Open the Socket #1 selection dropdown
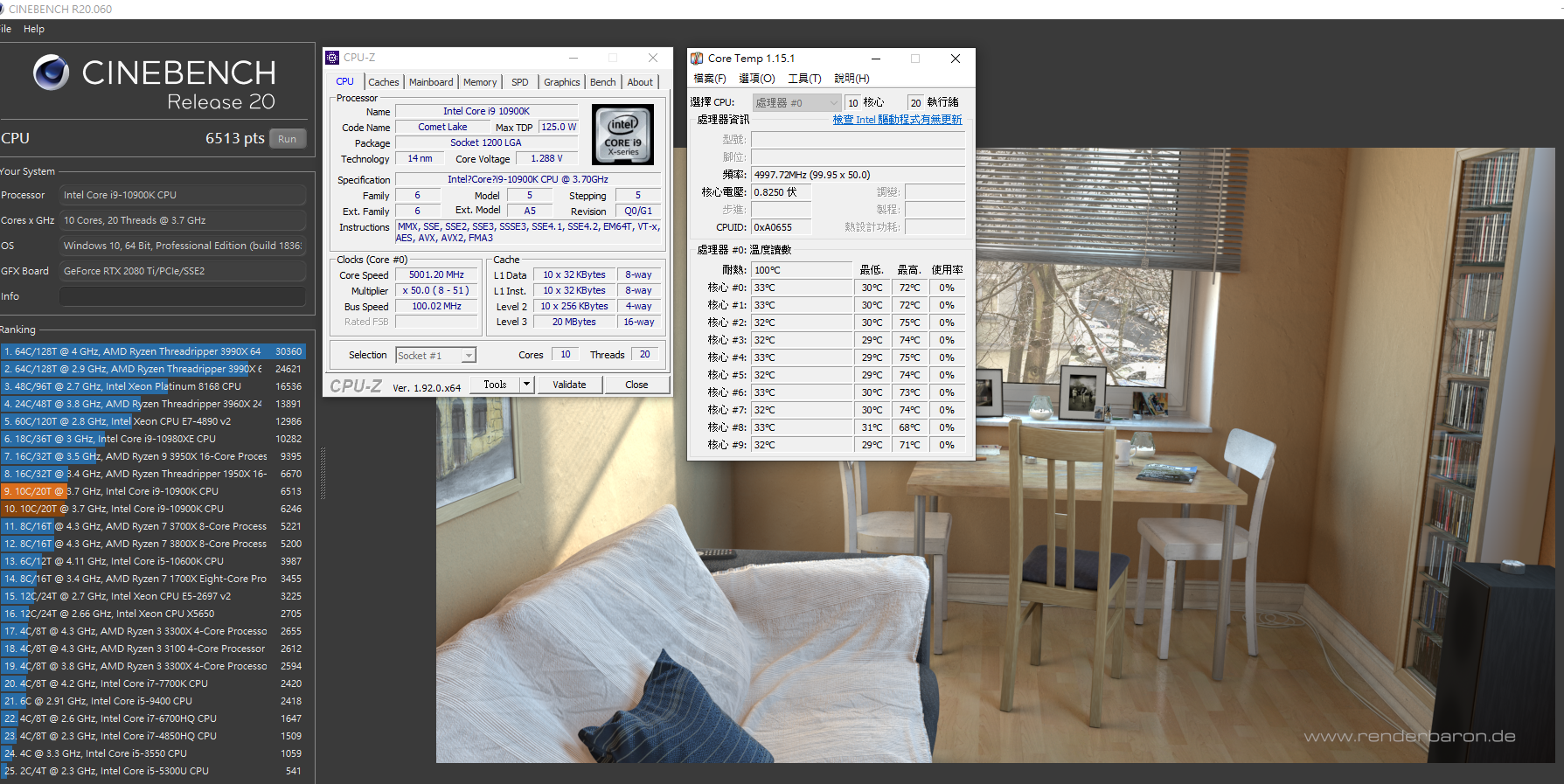The image size is (1564, 784). tap(435, 356)
